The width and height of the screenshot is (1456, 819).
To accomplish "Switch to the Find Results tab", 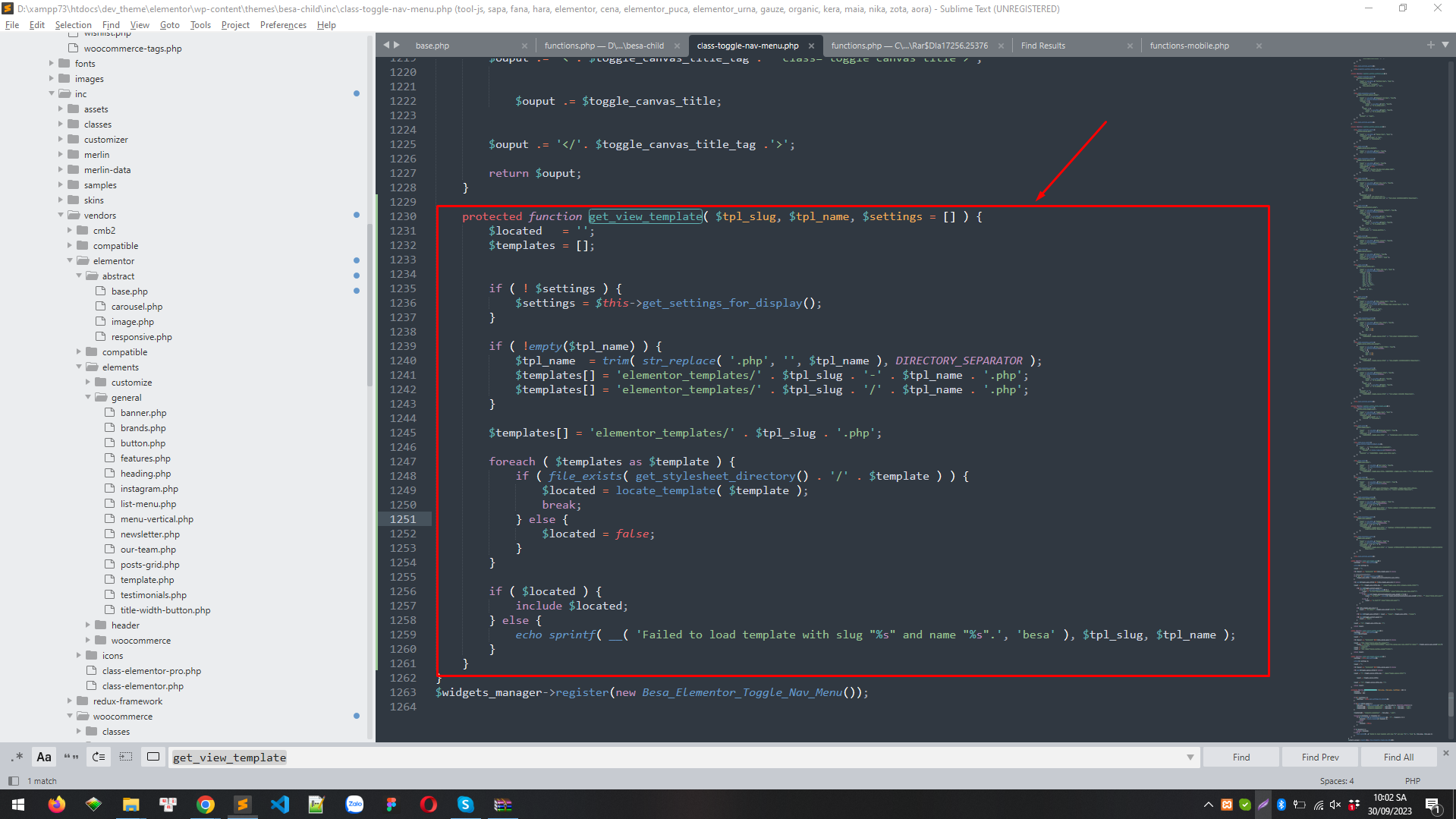I will point(1043,46).
